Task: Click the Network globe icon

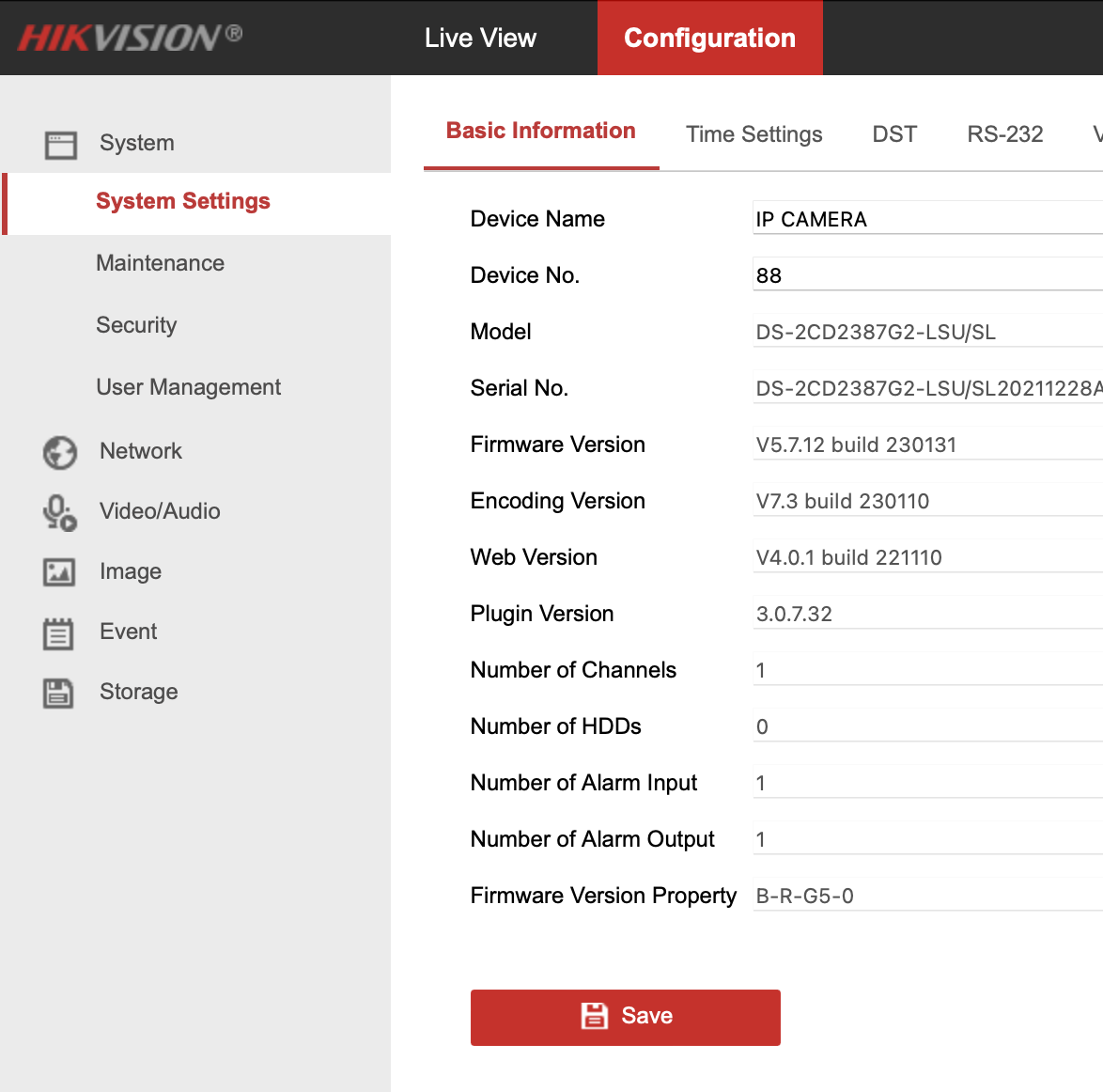Action: pos(60,452)
